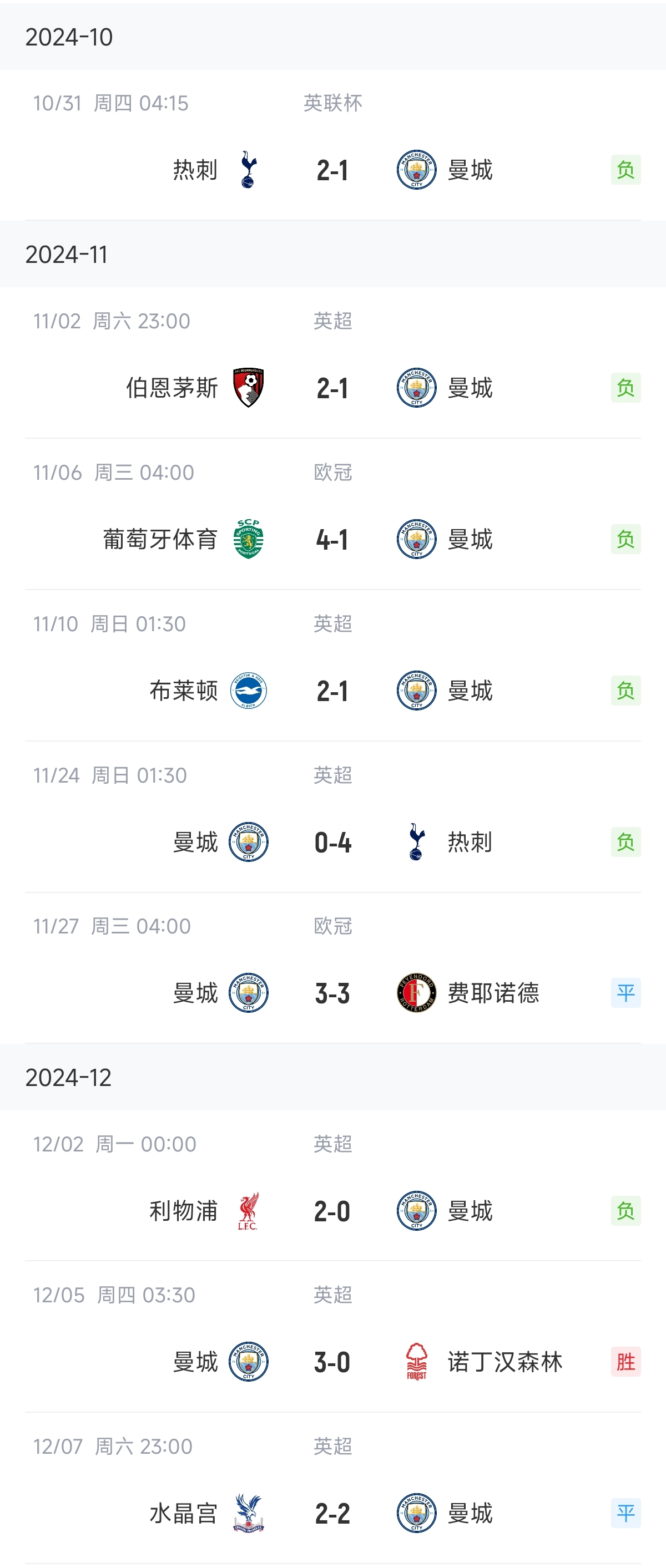Select the 2024-11 month header

coord(67,255)
